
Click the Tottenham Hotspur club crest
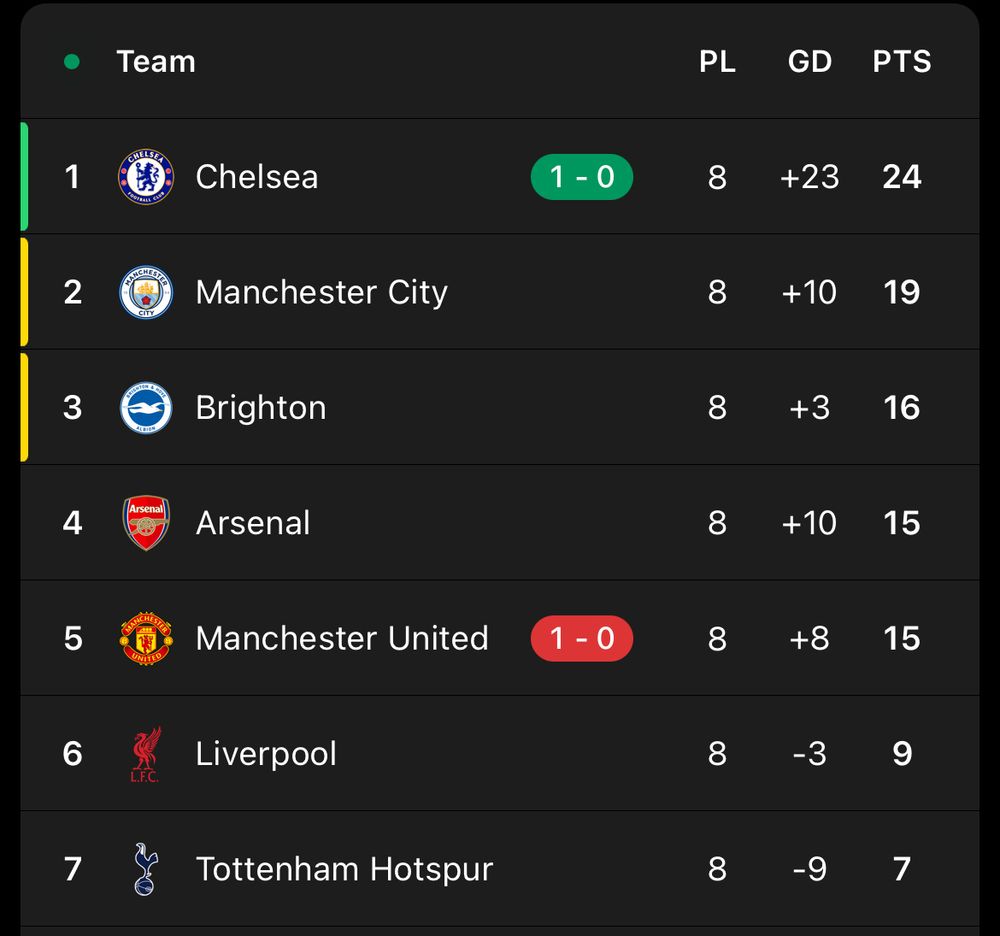point(146,869)
